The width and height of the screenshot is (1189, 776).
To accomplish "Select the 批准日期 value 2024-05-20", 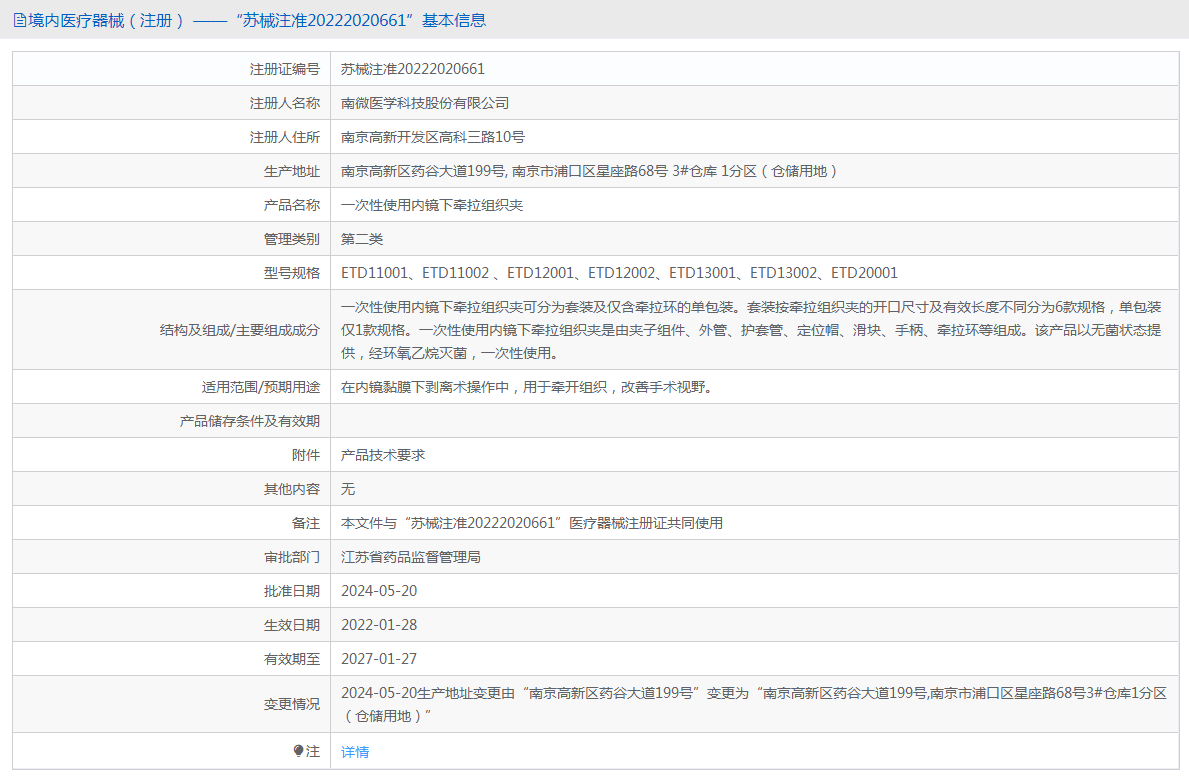I will click(x=379, y=591).
